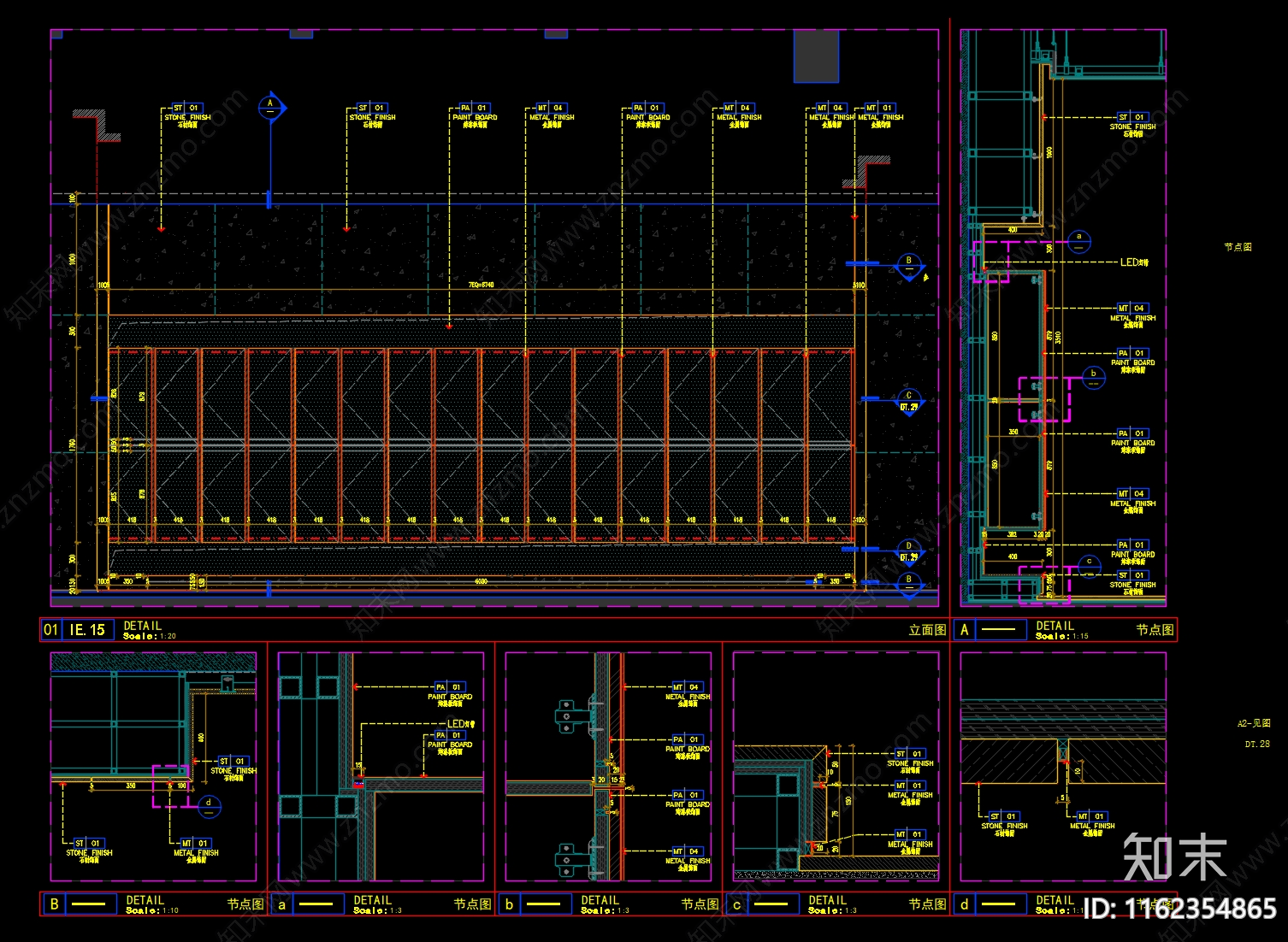Image resolution: width=1288 pixels, height=942 pixels.
Task: Click the 'DT. 28' reference text
Action: pos(1257,745)
